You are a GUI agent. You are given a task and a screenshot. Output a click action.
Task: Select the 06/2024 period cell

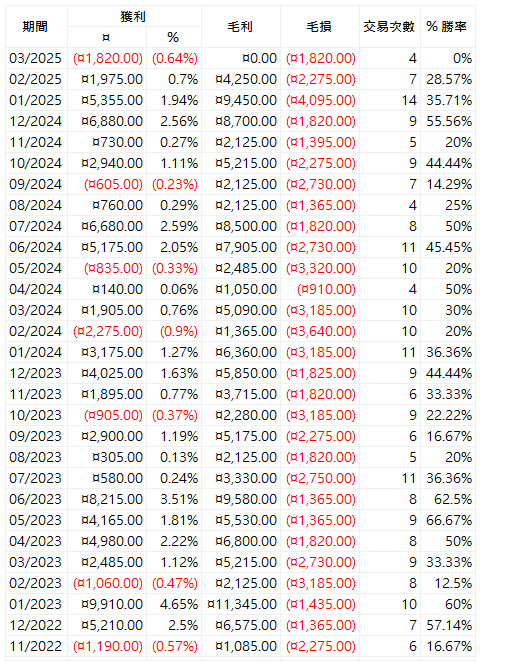36,247
